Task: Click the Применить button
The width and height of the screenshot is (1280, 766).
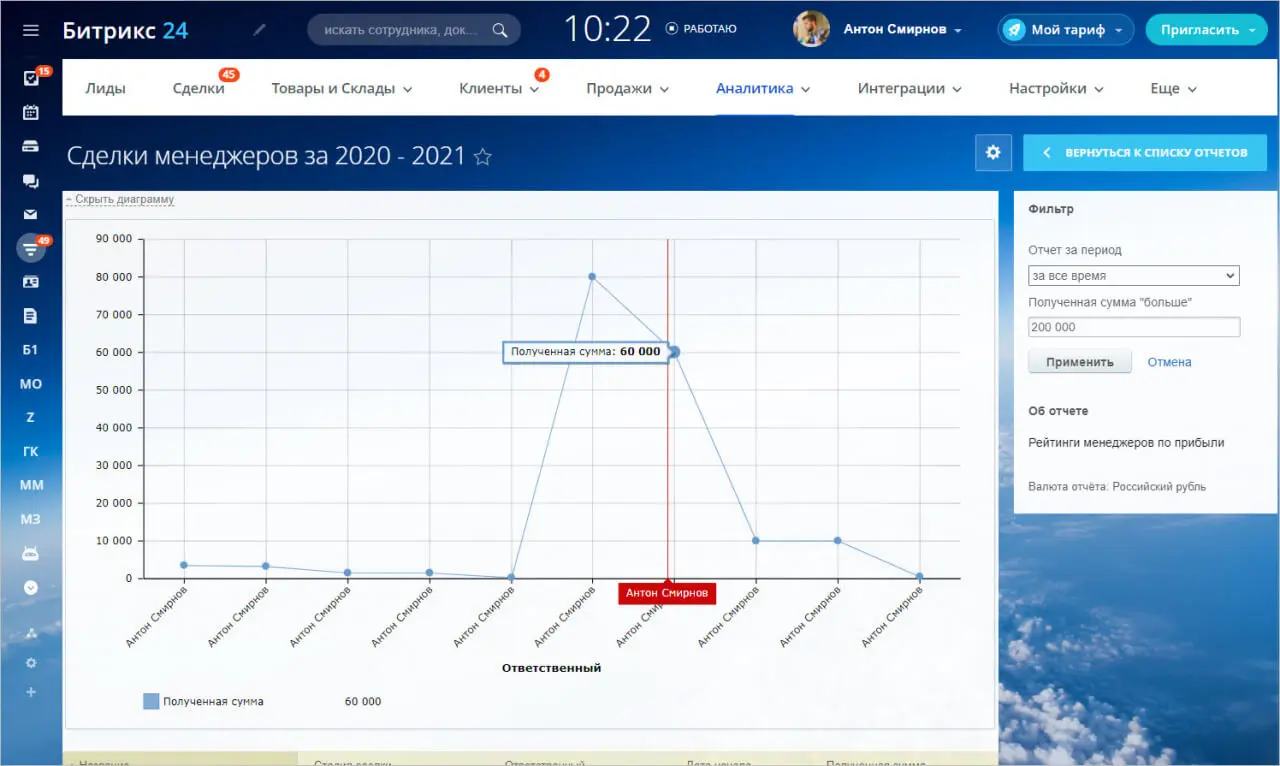Action: point(1080,362)
